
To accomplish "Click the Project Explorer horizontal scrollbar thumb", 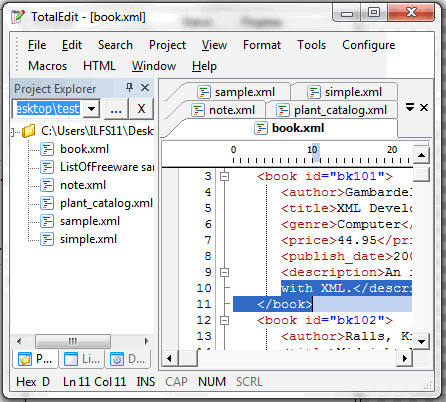I will click(73, 341).
